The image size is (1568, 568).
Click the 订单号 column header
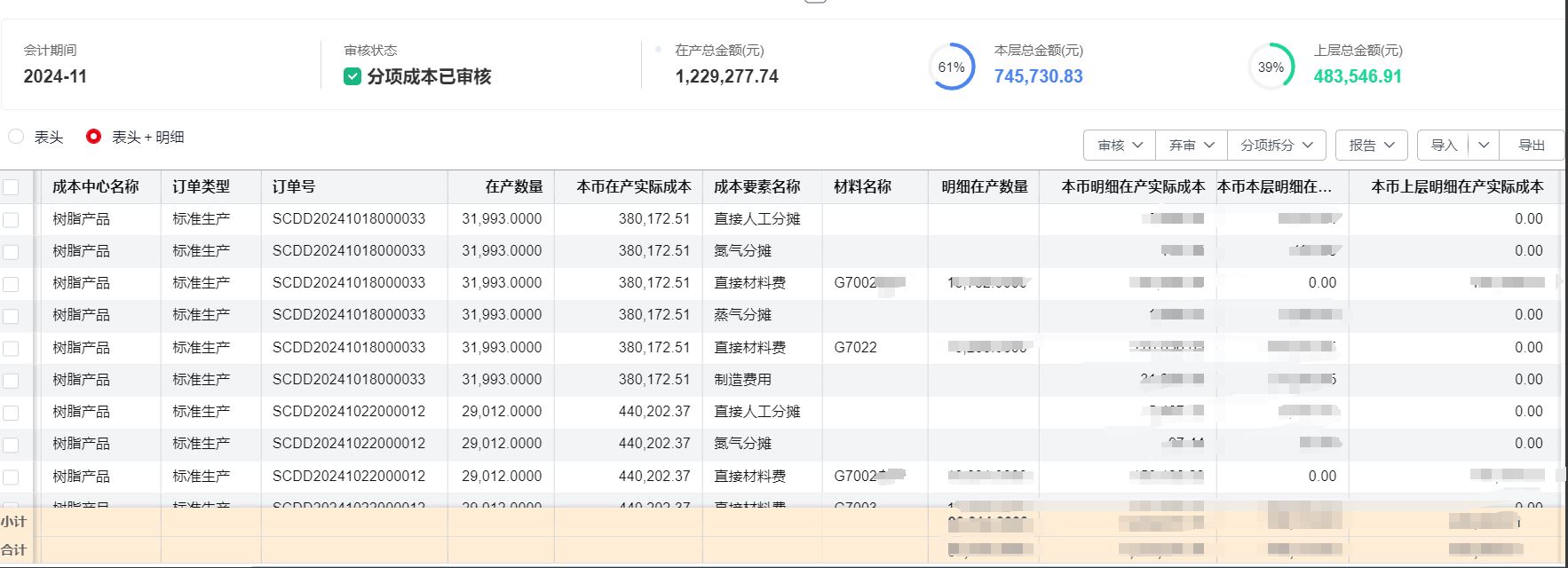[294, 187]
